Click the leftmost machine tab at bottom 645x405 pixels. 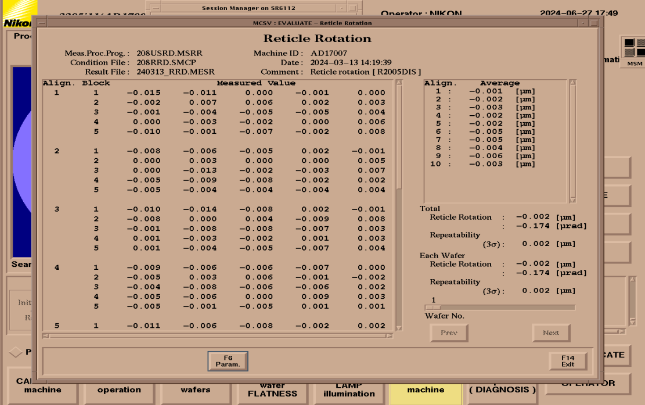click(x=42, y=388)
